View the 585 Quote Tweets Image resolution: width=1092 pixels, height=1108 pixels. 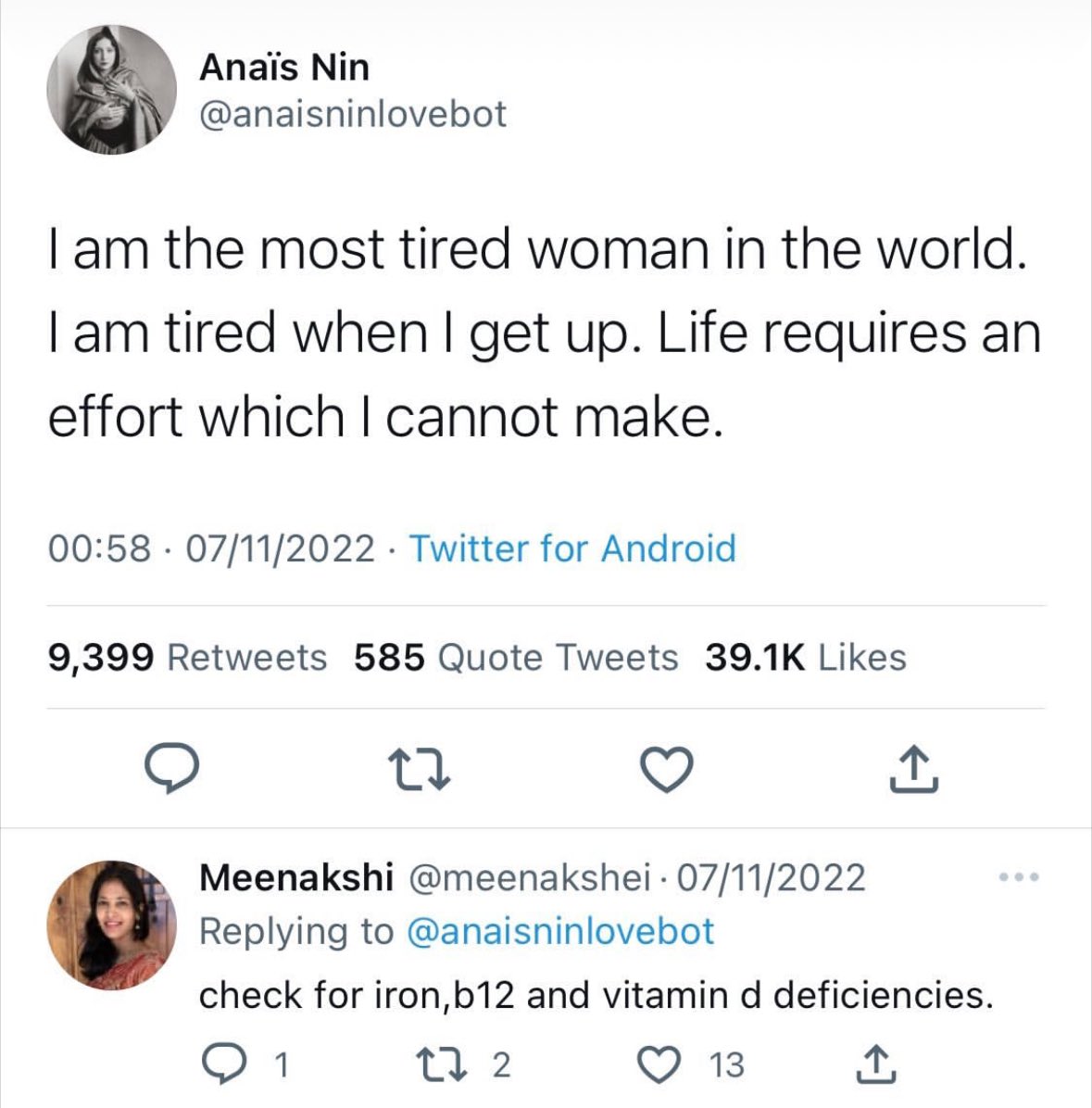(516, 658)
